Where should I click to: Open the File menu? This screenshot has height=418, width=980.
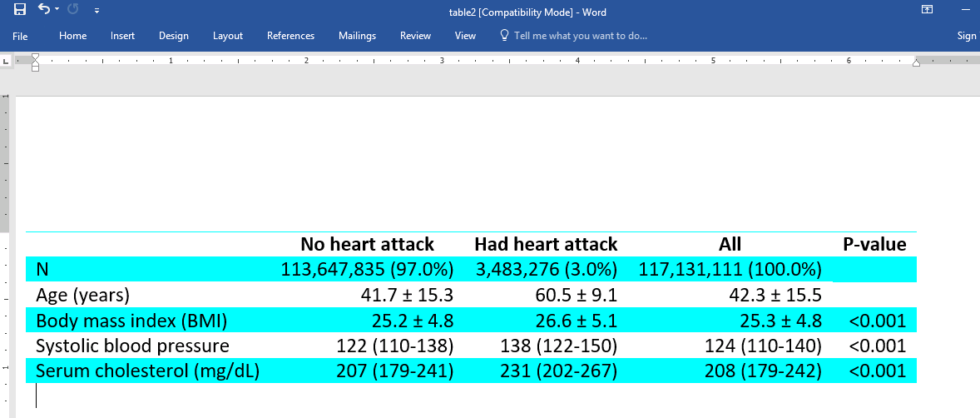(x=20, y=36)
